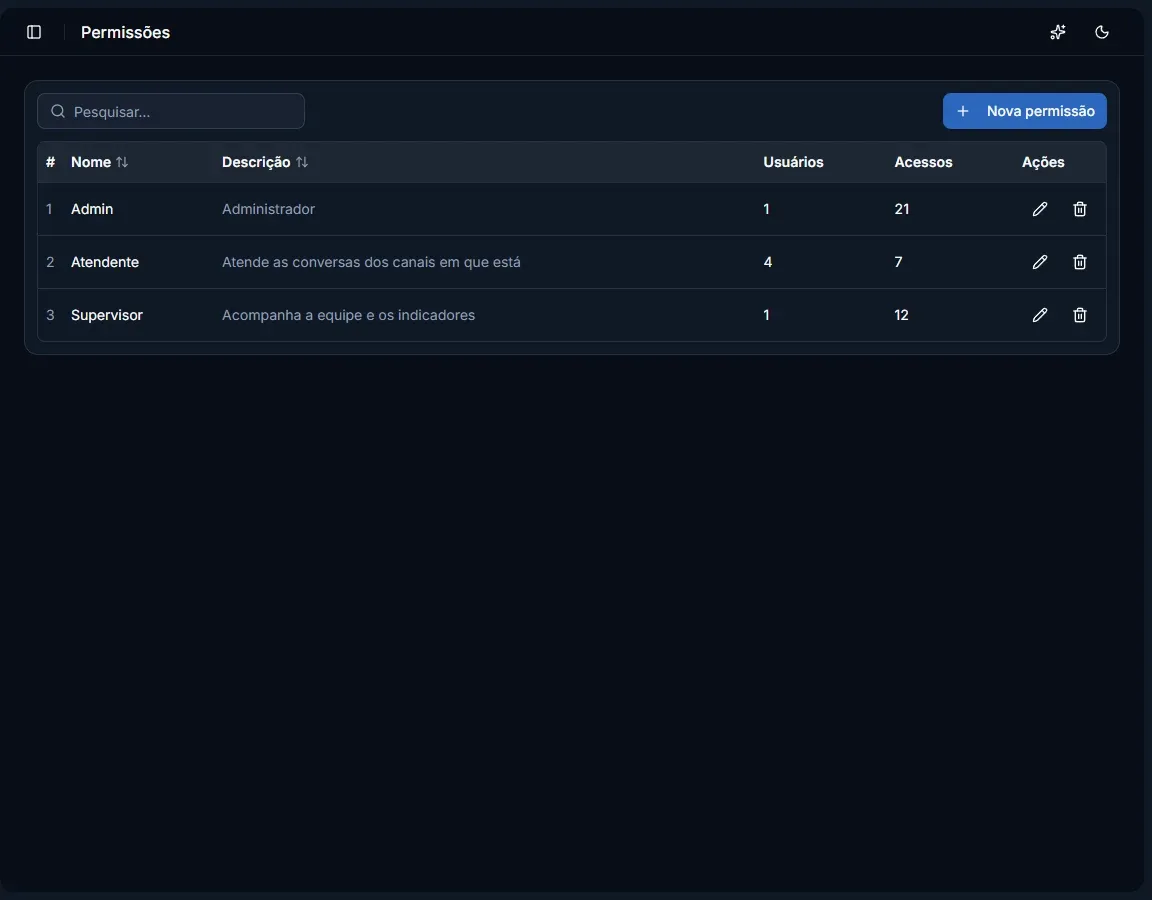The image size is (1152, 900).
Task: Switch theme with the moon icon
Action: coord(1101,32)
